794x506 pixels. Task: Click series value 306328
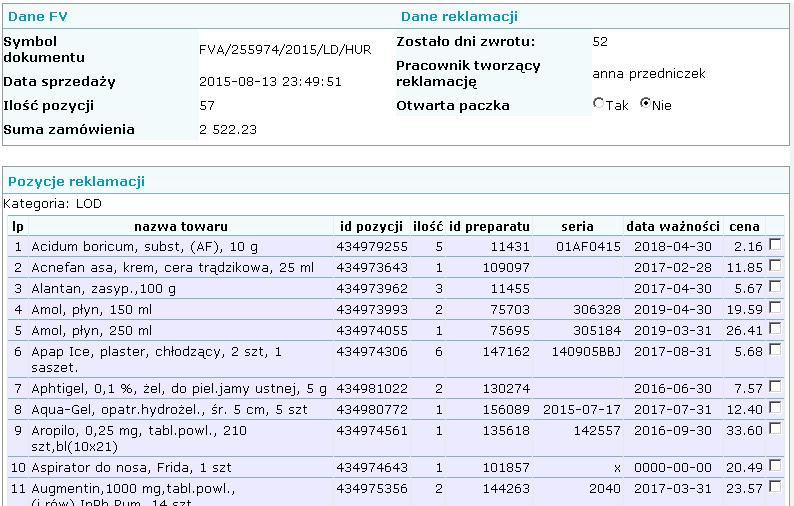[597, 309]
